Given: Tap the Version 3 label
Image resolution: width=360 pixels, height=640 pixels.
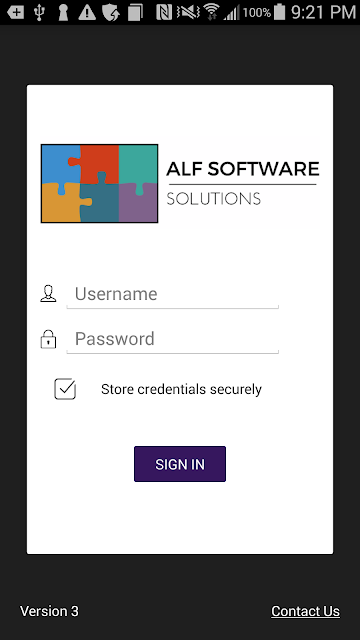Looking at the screenshot, I should 49,611.
